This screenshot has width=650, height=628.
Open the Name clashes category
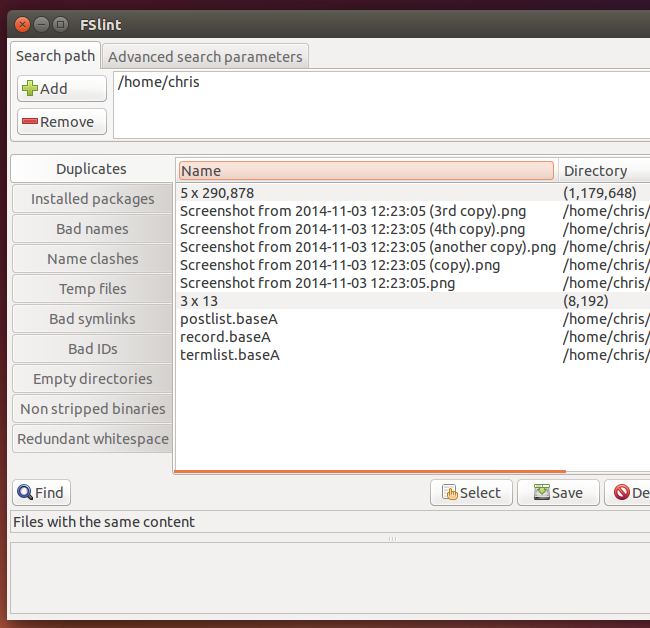(92, 259)
